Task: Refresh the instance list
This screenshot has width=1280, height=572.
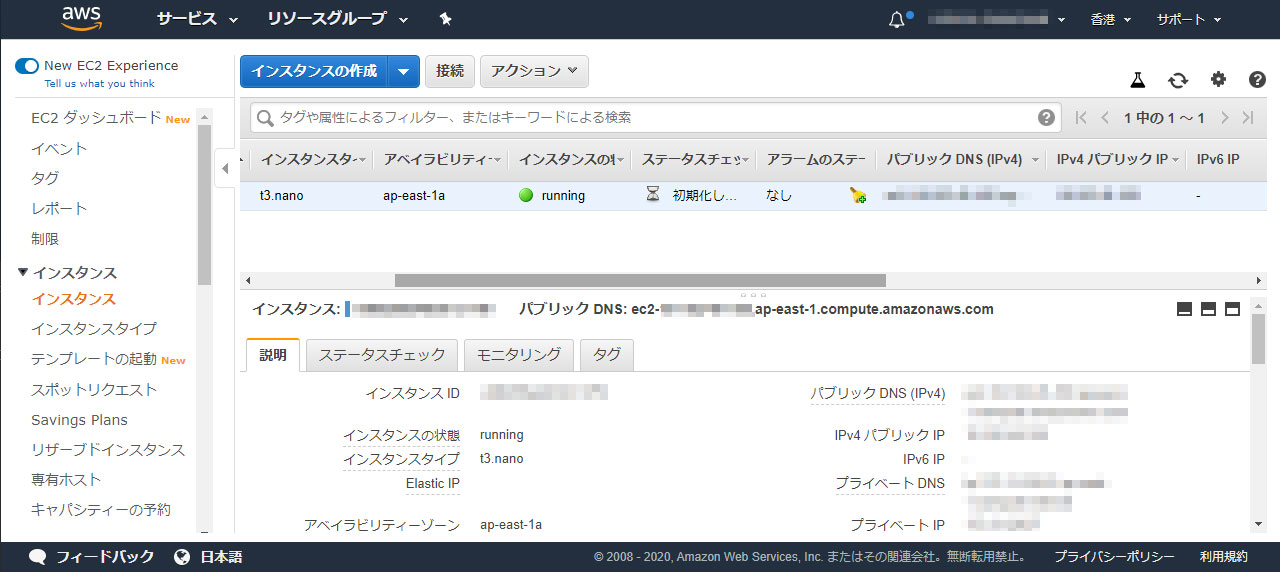Action: [1178, 80]
